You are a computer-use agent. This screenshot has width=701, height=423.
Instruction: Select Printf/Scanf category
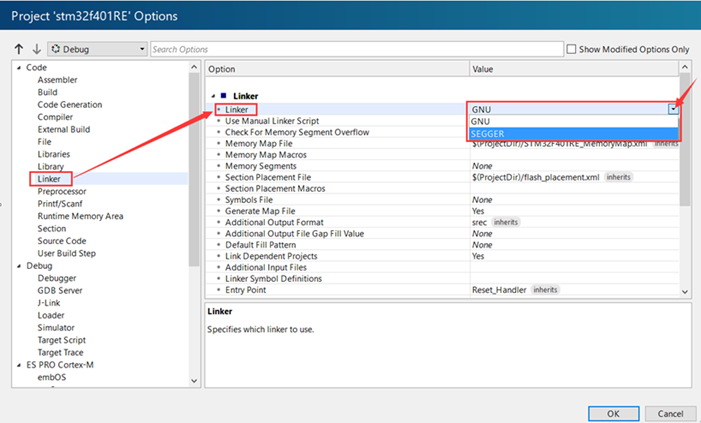point(60,204)
